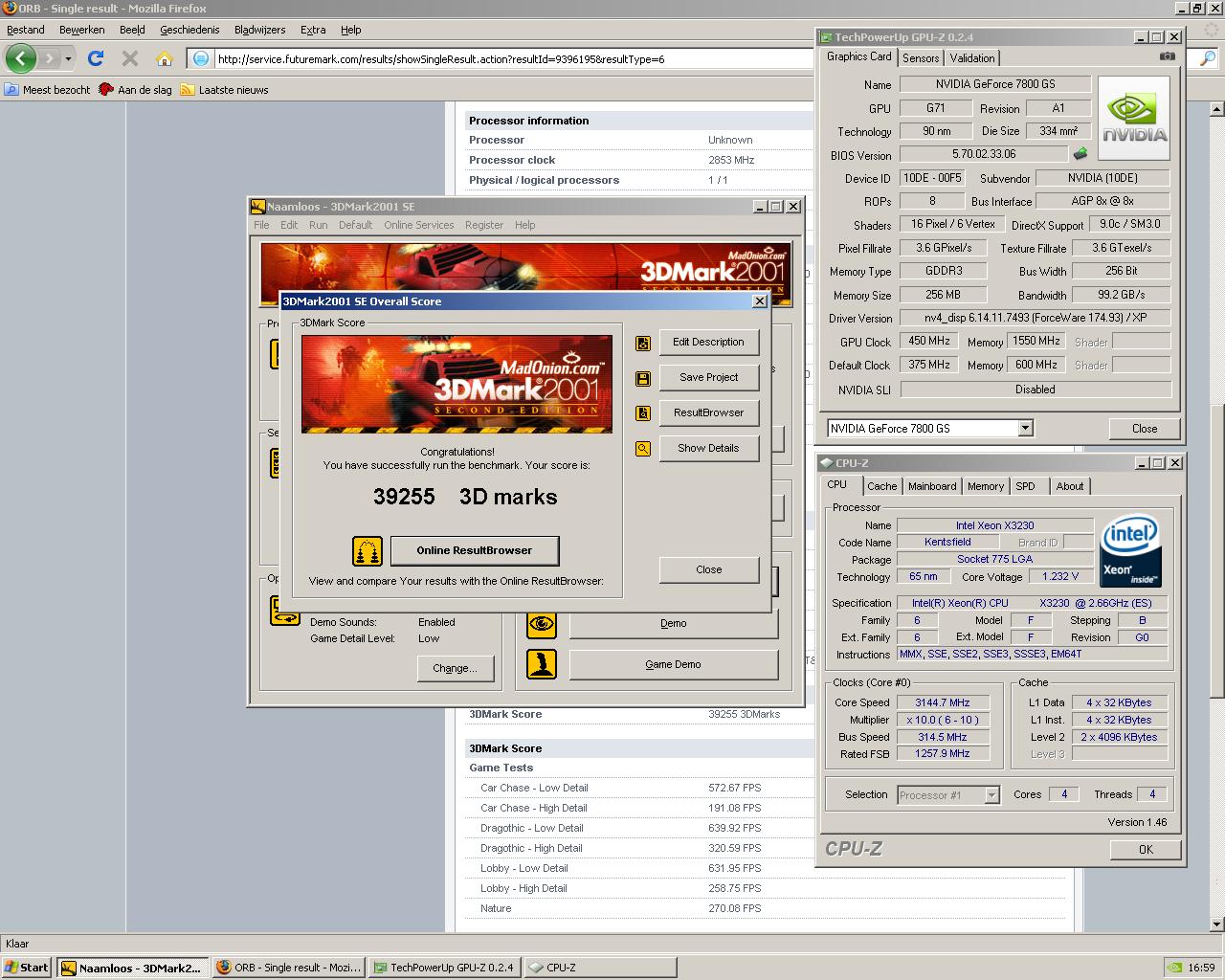The width and height of the screenshot is (1225, 980).
Task: Click the Firefox forward arrow button
Action: pyautogui.click(x=49, y=58)
